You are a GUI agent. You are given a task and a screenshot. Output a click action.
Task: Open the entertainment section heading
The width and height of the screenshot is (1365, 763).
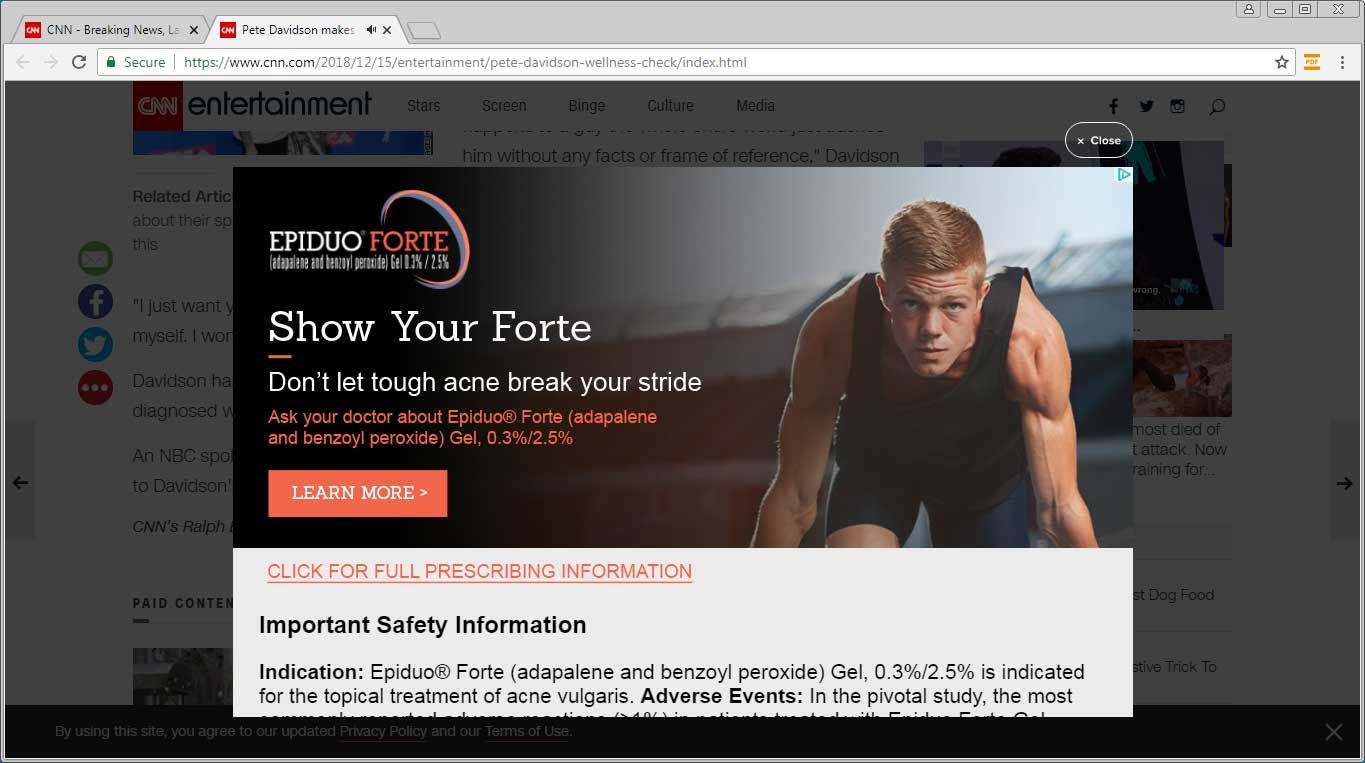tap(279, 104)
